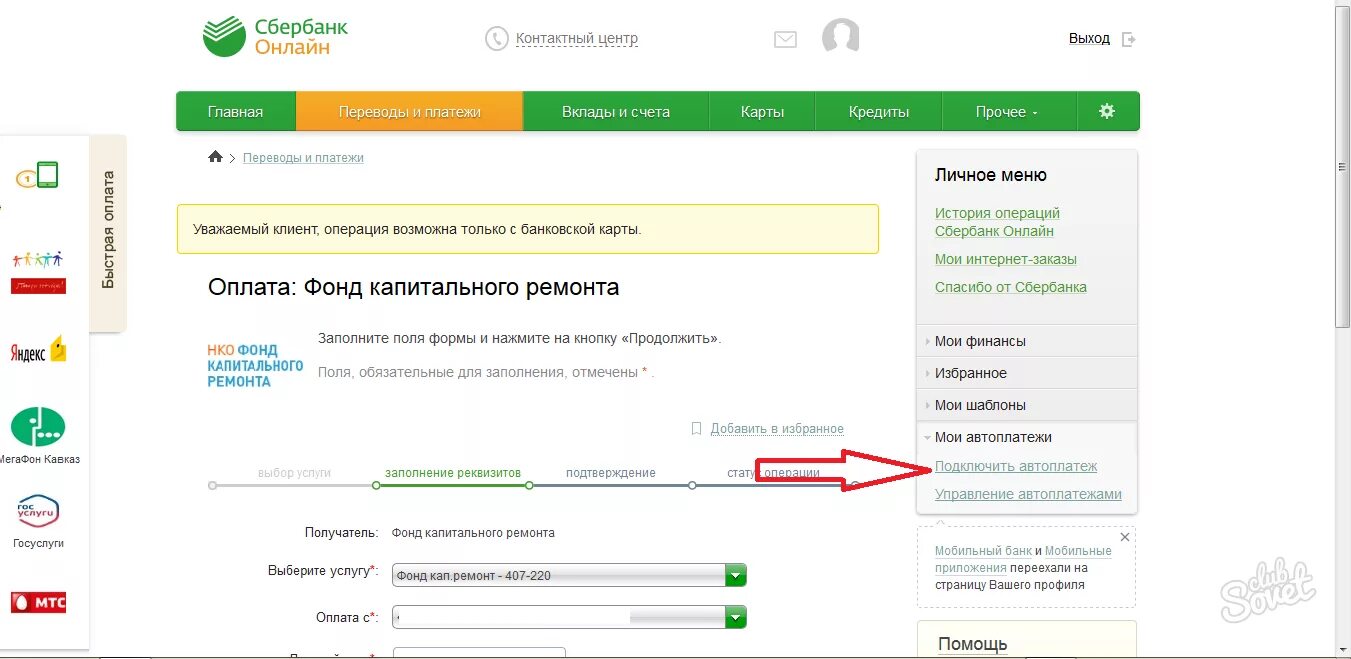This screenshot has height=659, width=1351.
Task: Open Мои интернет-заказы link
Action: 1006,259
